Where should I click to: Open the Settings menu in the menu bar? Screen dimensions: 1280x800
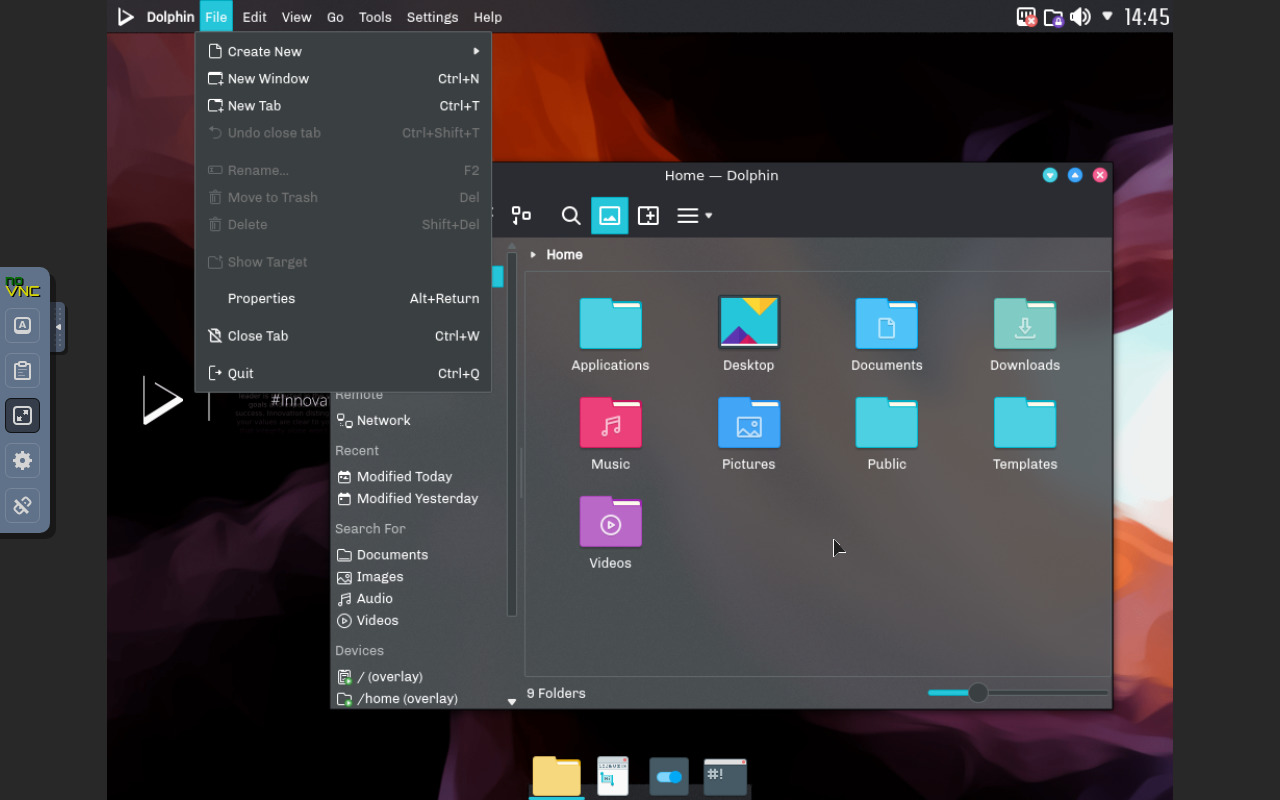tap(432, 16)
